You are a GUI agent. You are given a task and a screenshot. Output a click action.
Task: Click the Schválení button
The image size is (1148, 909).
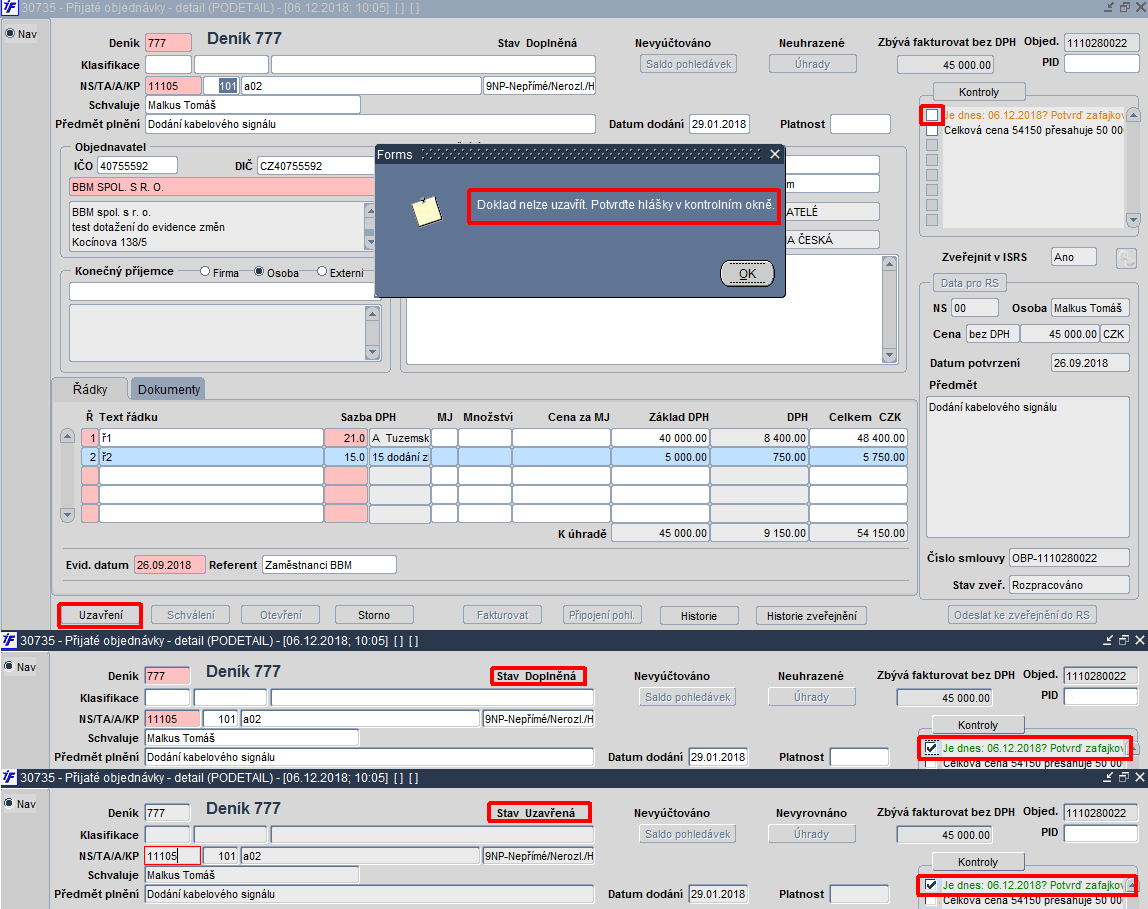point(190,615)
